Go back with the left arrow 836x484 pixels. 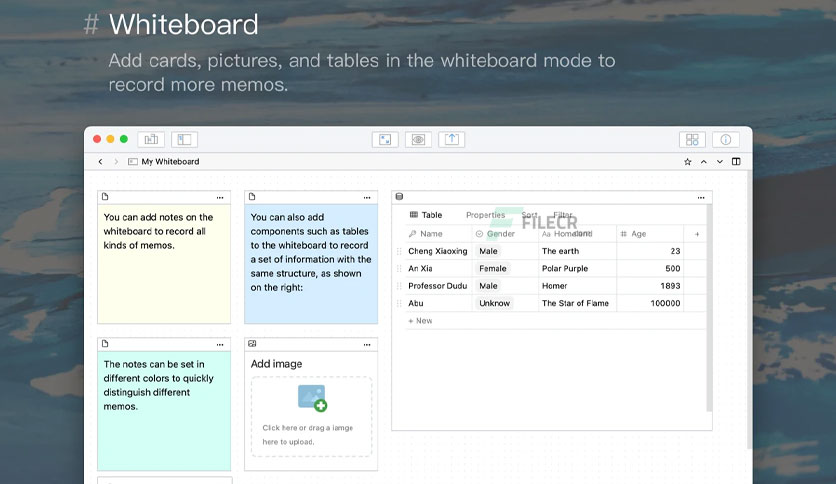coord(100,162)
